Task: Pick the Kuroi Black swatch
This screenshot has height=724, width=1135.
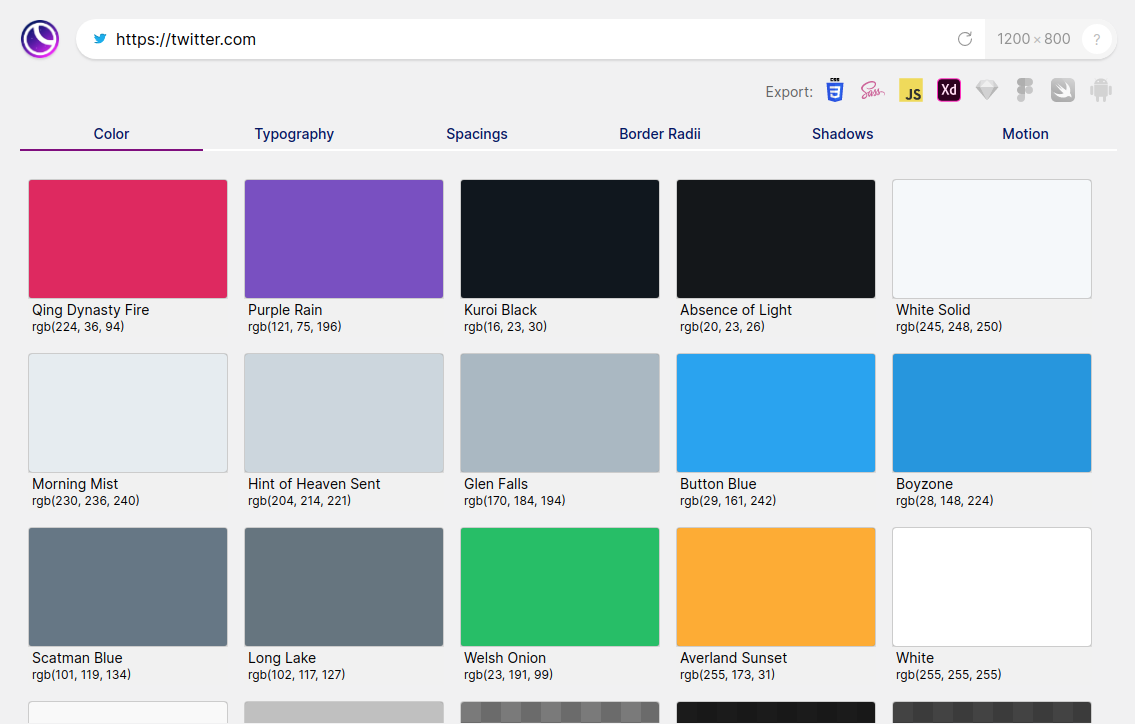Action: [560, 239]
